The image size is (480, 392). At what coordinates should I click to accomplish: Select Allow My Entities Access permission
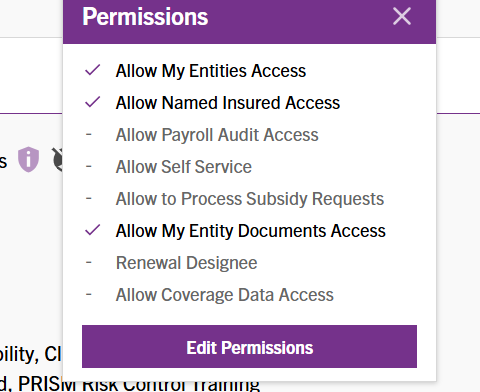tap(211, 71)
